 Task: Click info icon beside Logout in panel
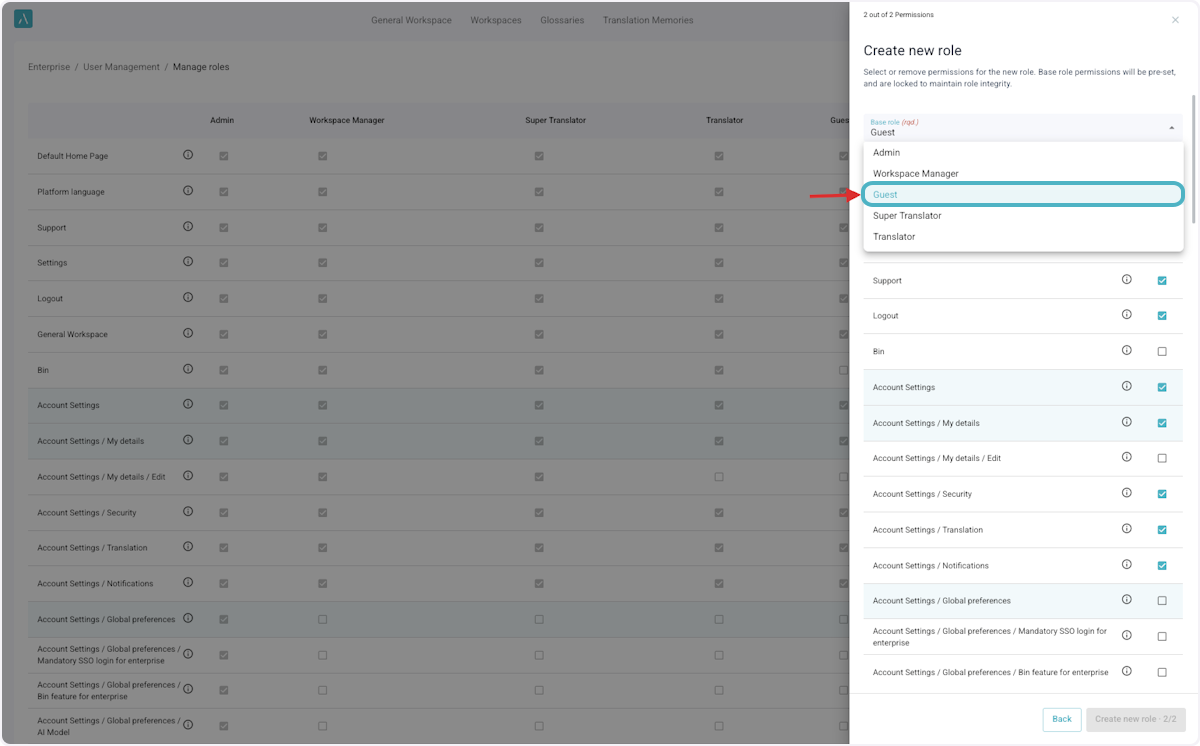tap(1126, 315)
